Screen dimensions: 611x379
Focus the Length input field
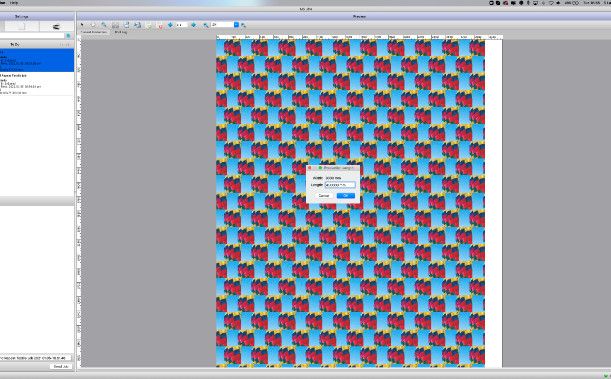point(340,185)
